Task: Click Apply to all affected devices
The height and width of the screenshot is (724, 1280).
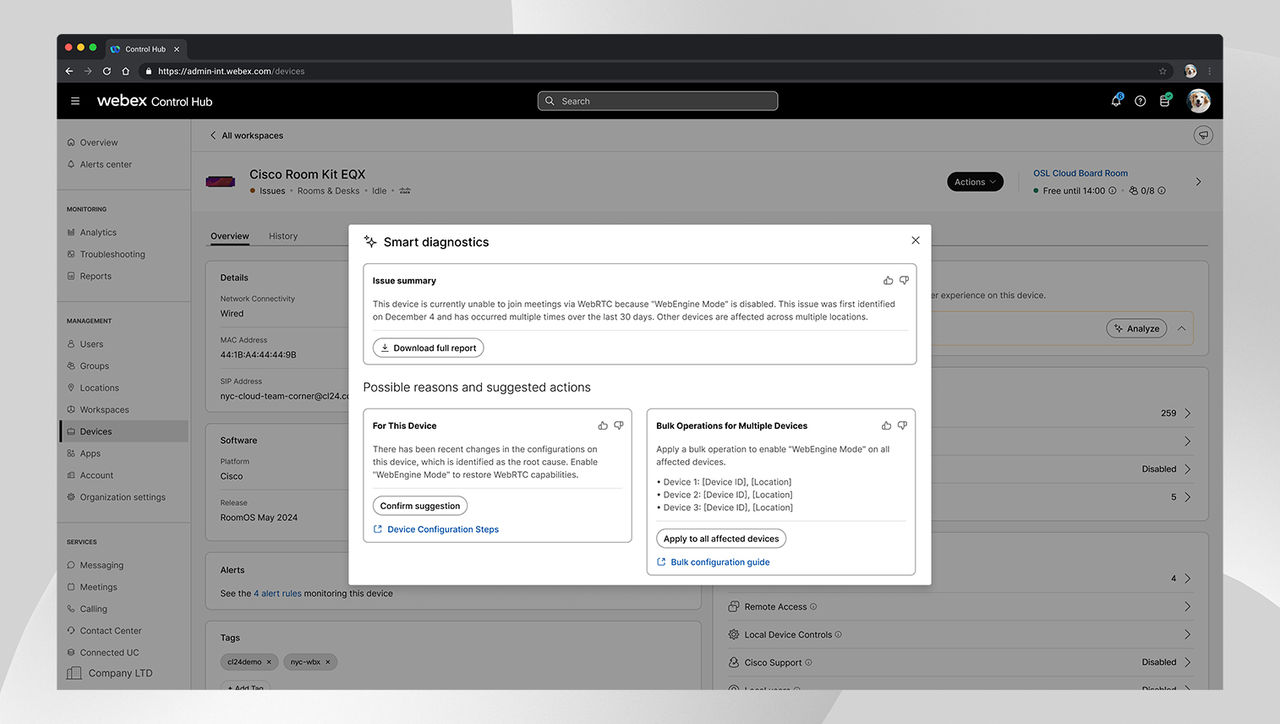Action: [721, 539]
